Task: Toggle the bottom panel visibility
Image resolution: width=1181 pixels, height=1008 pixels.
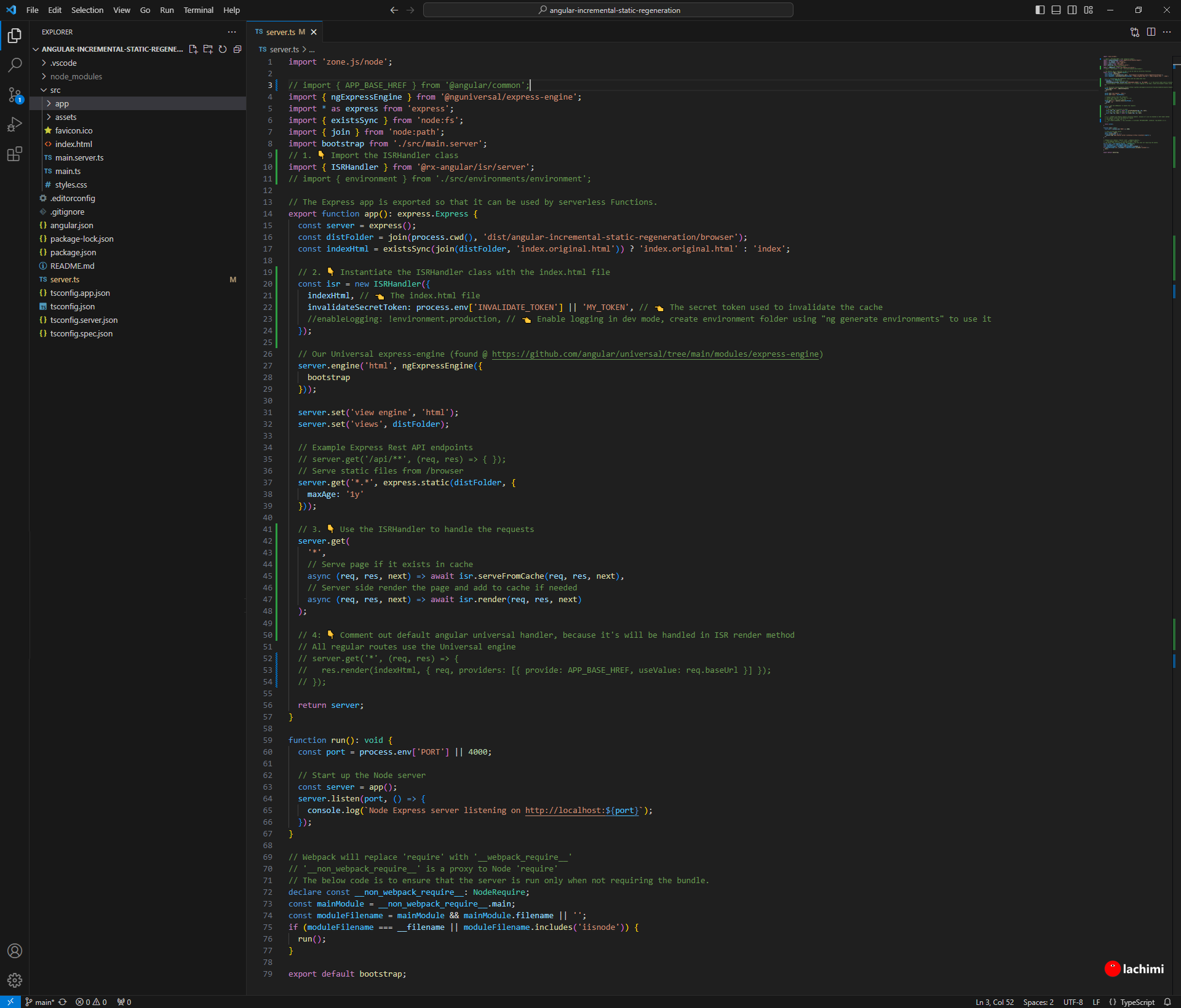Action: (1056, 10)
